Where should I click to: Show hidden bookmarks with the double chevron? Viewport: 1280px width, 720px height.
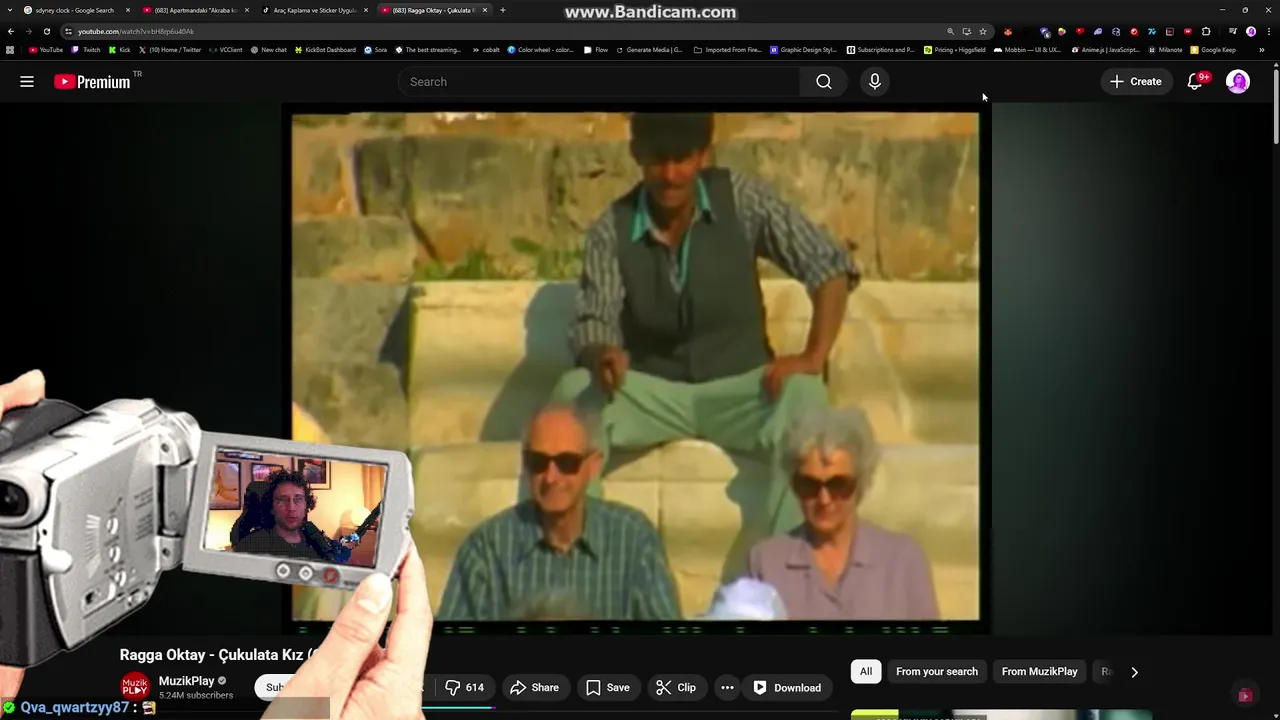tap(1261, 49)
